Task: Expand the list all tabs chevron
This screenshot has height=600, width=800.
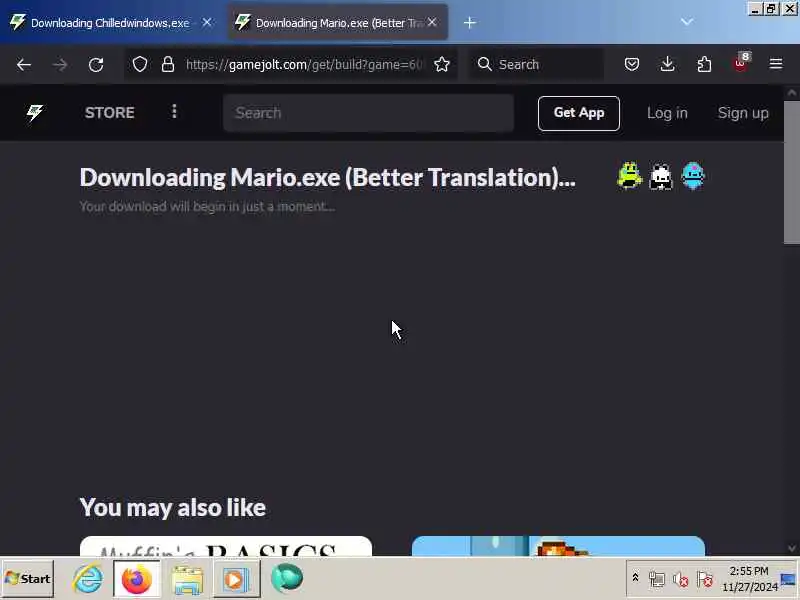Action: click(687, 22)
